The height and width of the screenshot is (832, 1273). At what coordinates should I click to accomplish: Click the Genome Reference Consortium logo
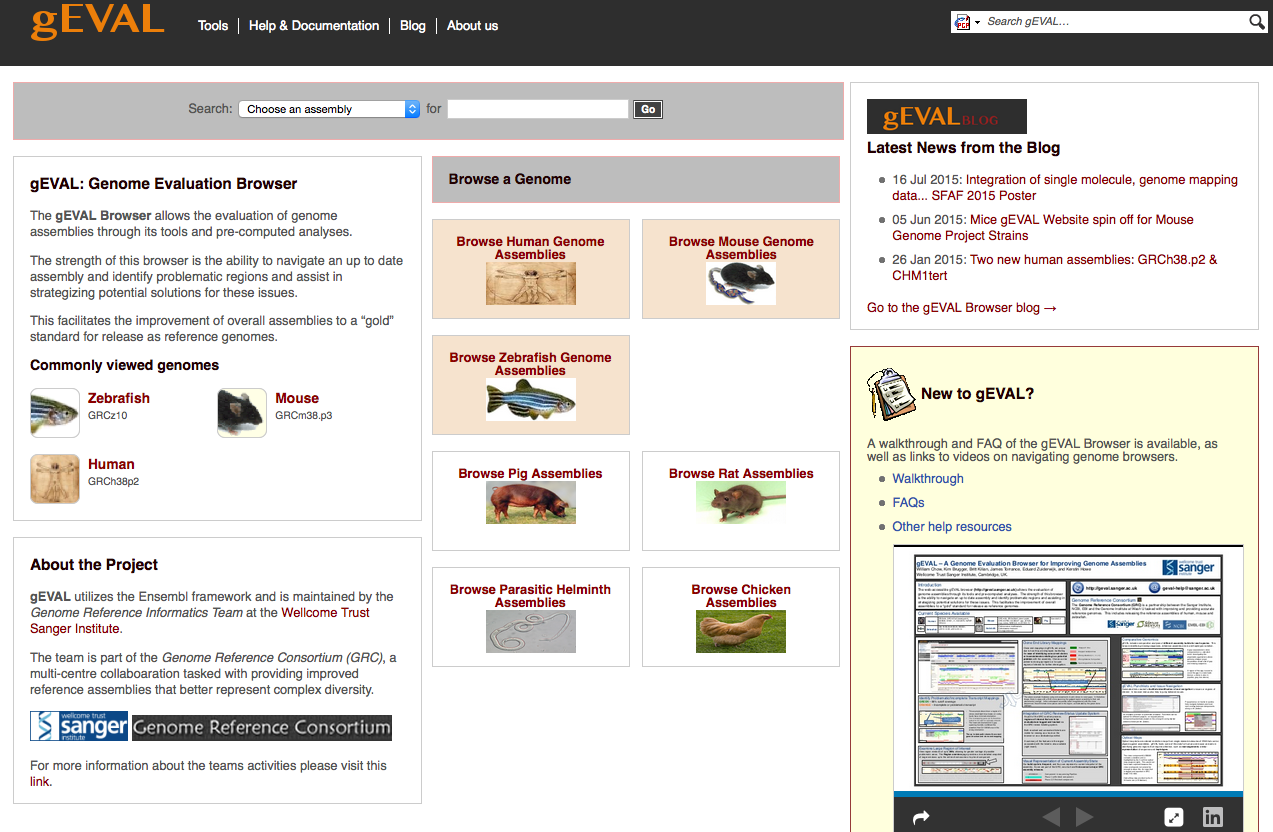coord(262,727)
